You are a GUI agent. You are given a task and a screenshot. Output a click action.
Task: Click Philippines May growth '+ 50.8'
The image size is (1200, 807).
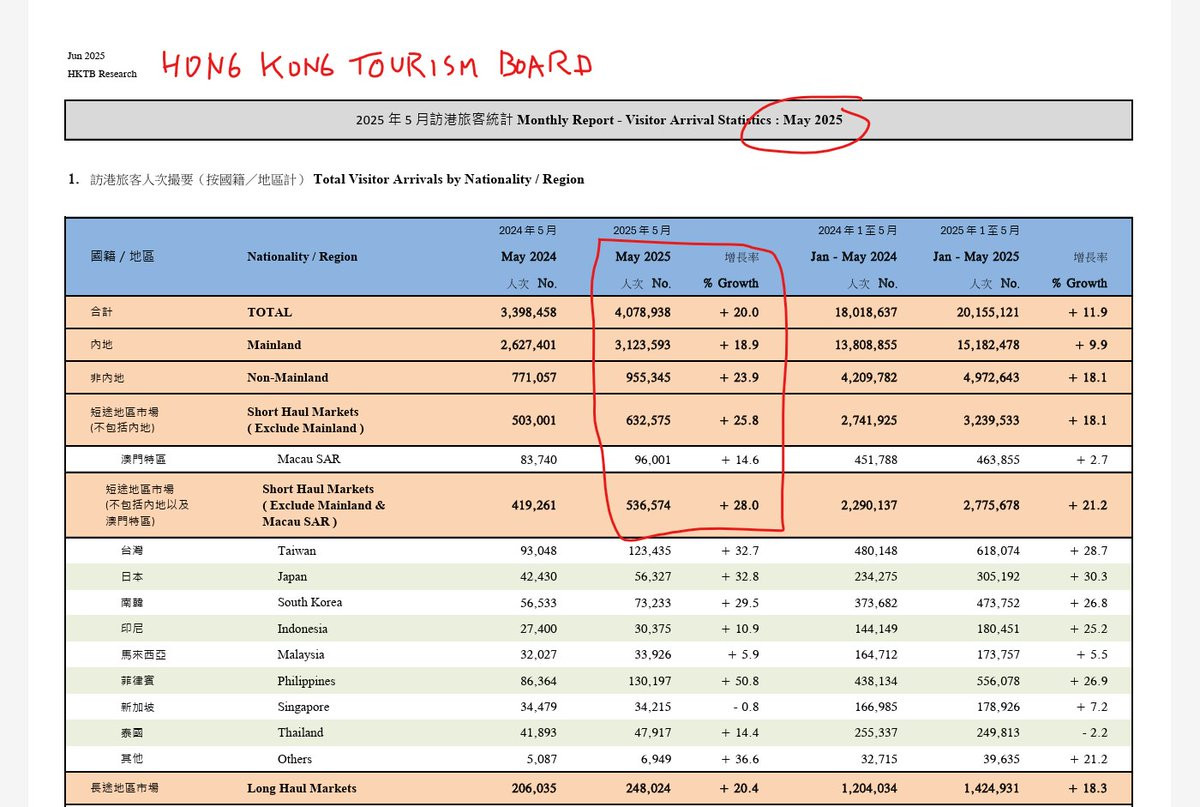pyautogui.click(x=738, y=681)
